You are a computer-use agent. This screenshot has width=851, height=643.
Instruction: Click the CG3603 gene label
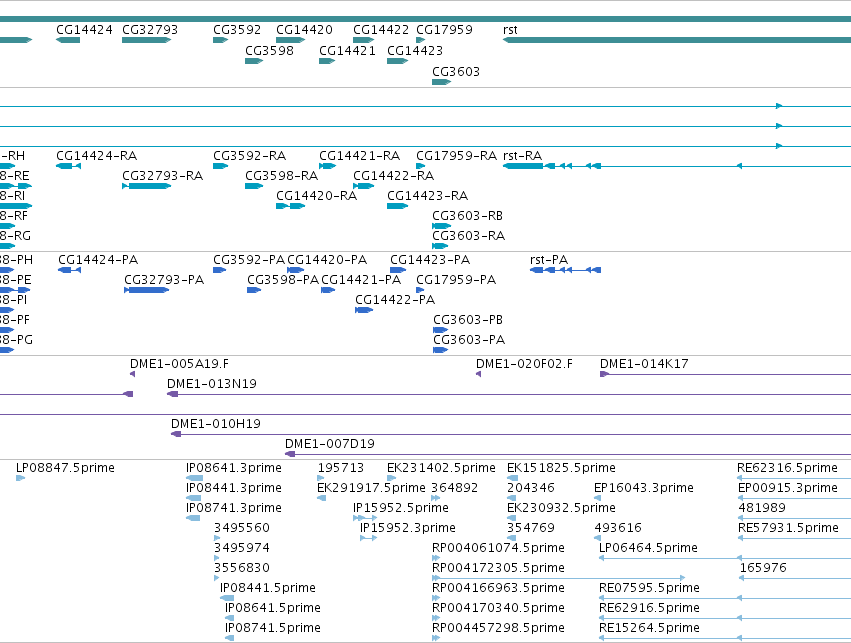coord(456,72)
